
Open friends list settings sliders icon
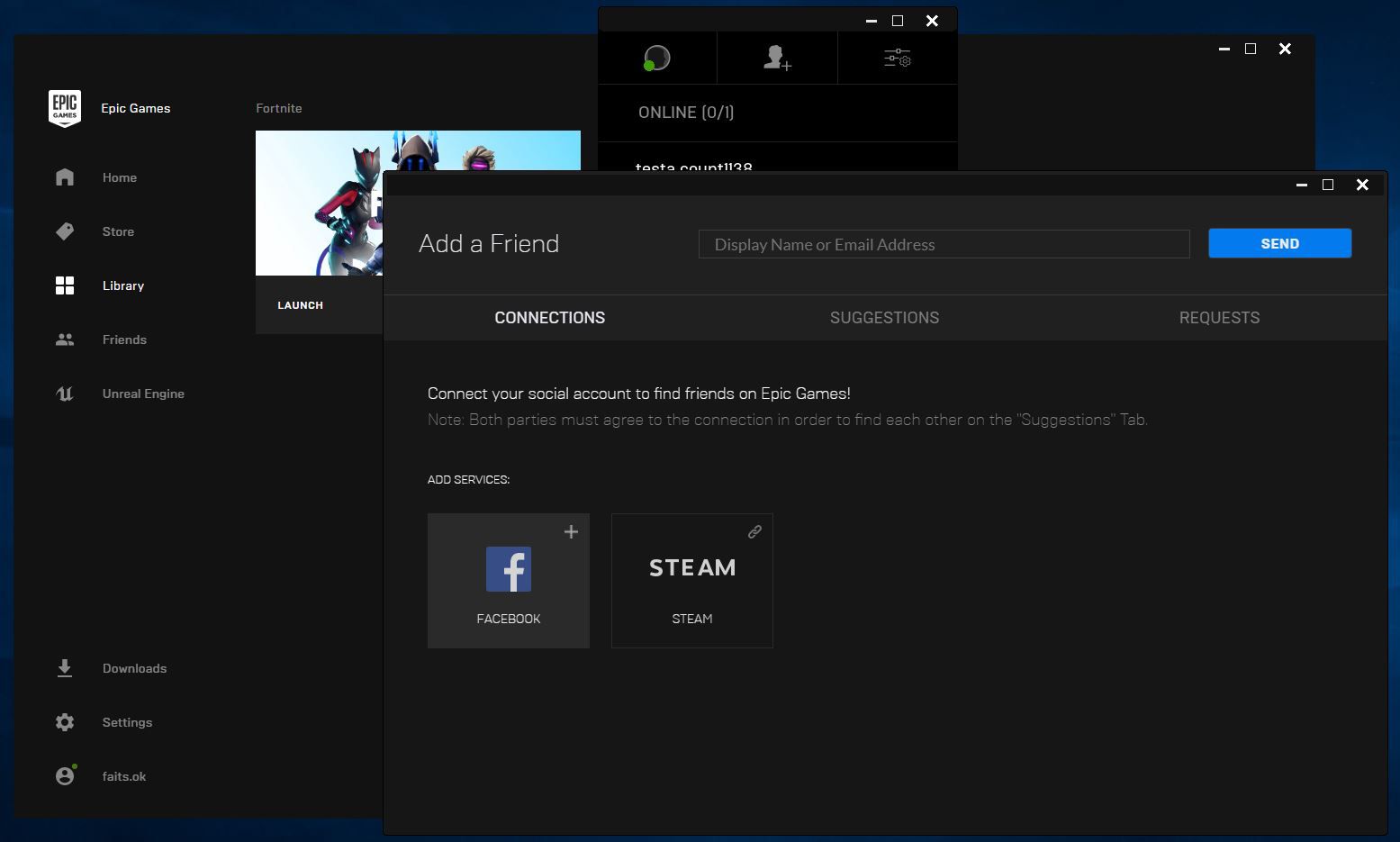[x=898, y=59]
